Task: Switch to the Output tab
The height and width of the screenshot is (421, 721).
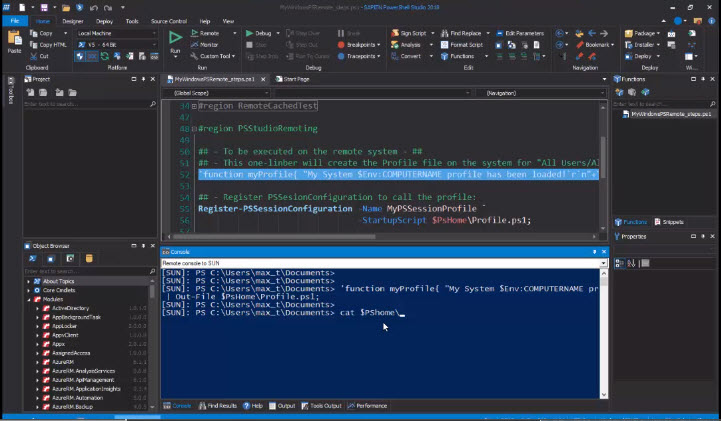Action: [282, 406]
